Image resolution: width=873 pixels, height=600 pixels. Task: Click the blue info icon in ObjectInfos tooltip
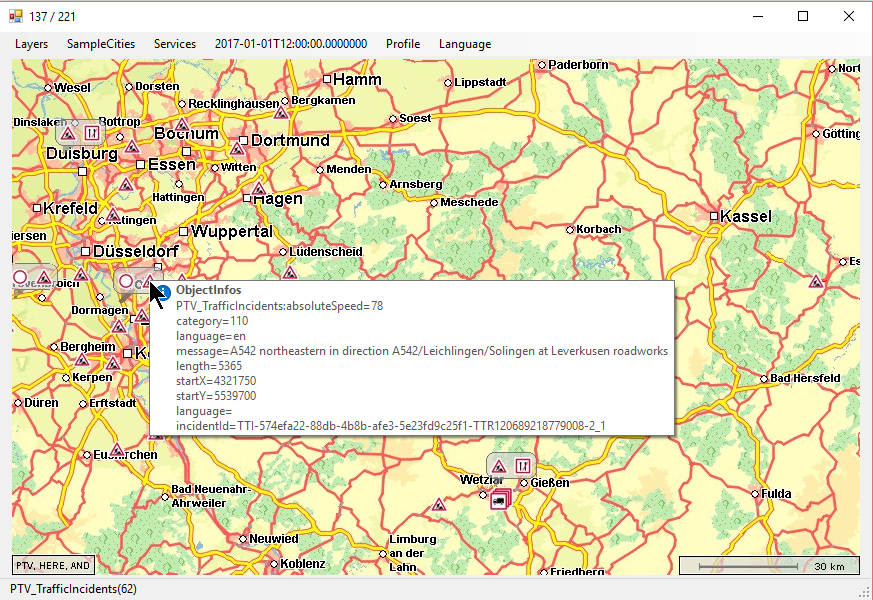point(163,291)
